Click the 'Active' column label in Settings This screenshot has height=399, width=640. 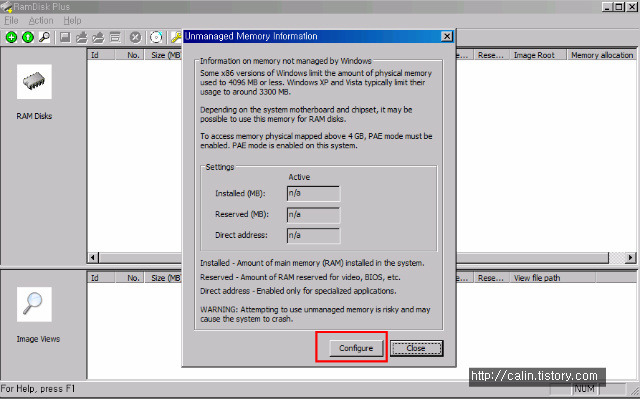coord(299,177)
